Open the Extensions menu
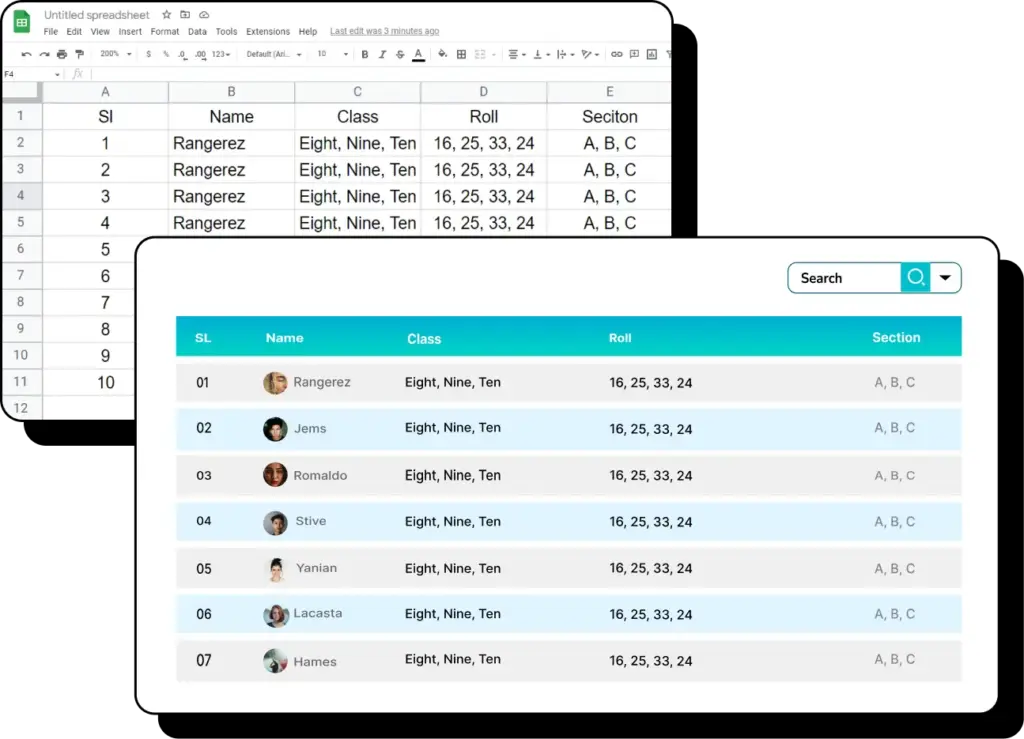 267,31
